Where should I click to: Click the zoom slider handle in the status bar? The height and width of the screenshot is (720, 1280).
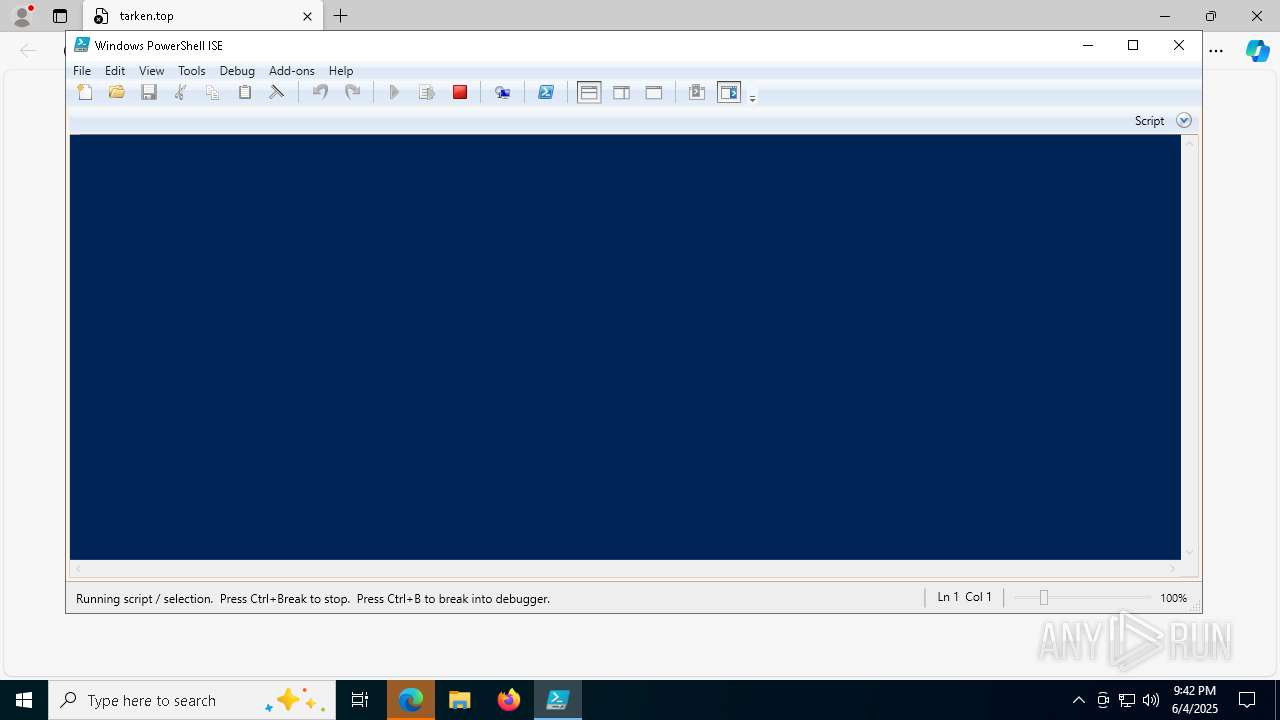1043,597
